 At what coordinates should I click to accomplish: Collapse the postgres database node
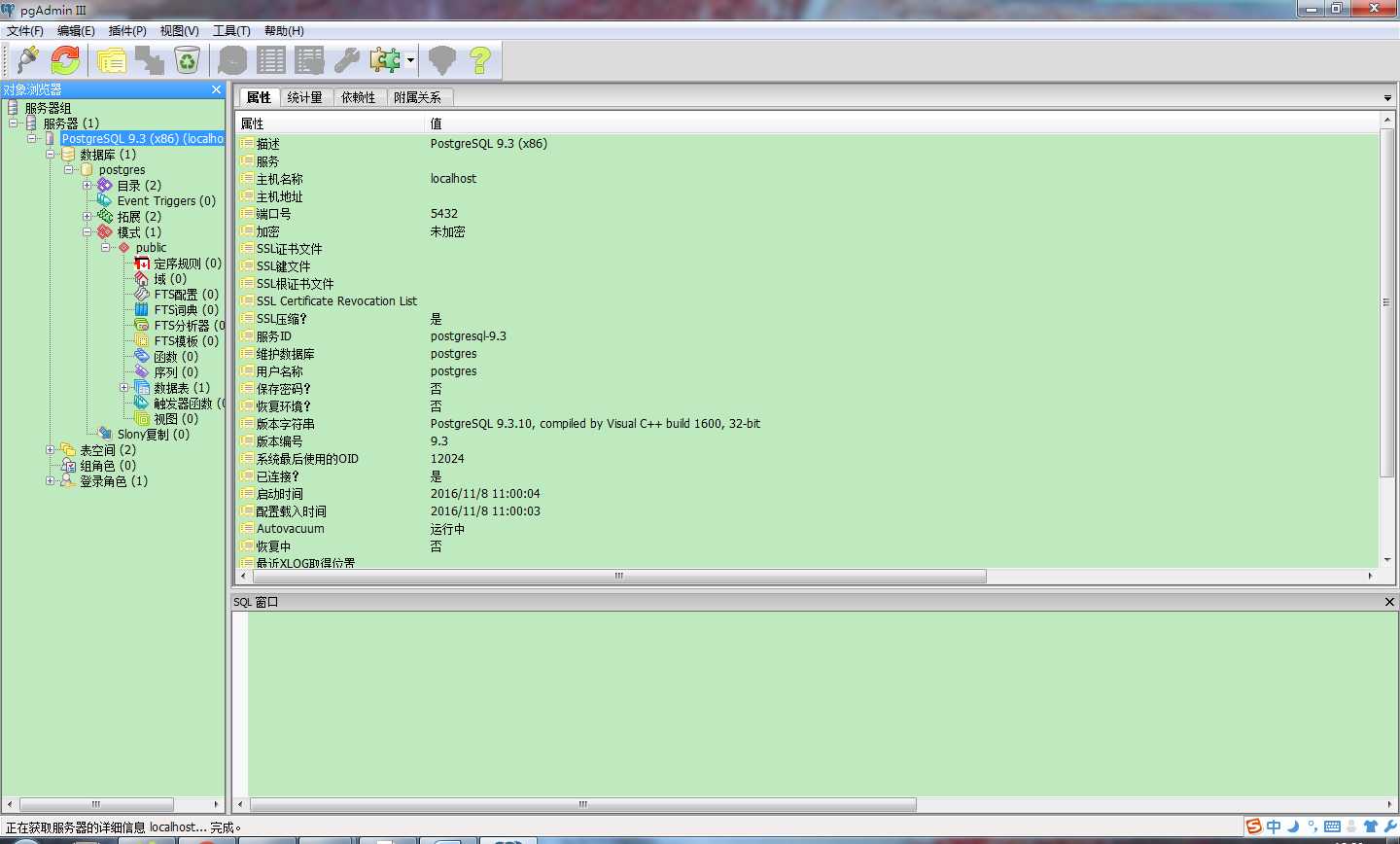(x=69, y=170)
